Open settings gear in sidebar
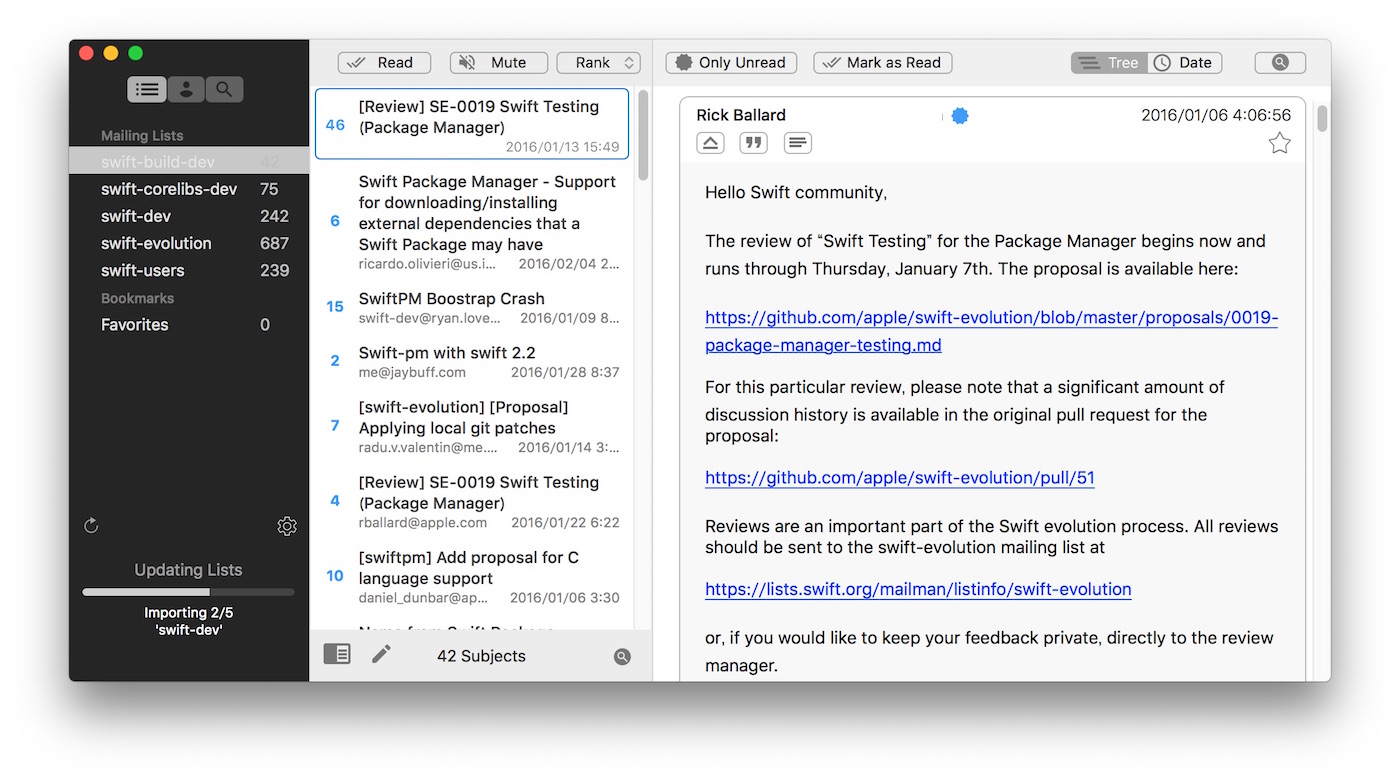The width and height of the screenshot is (1400, 780). point(287,526)
